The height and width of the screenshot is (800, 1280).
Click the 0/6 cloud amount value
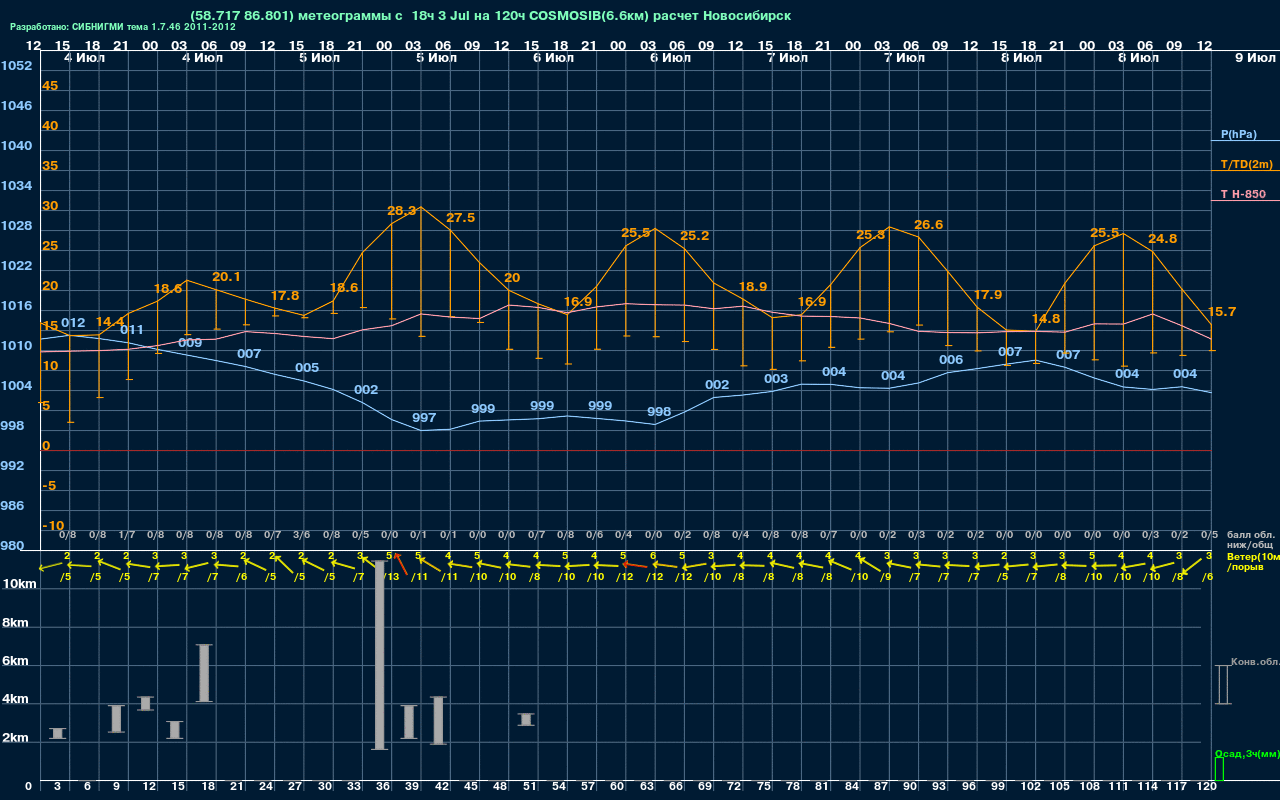[594, 535]
